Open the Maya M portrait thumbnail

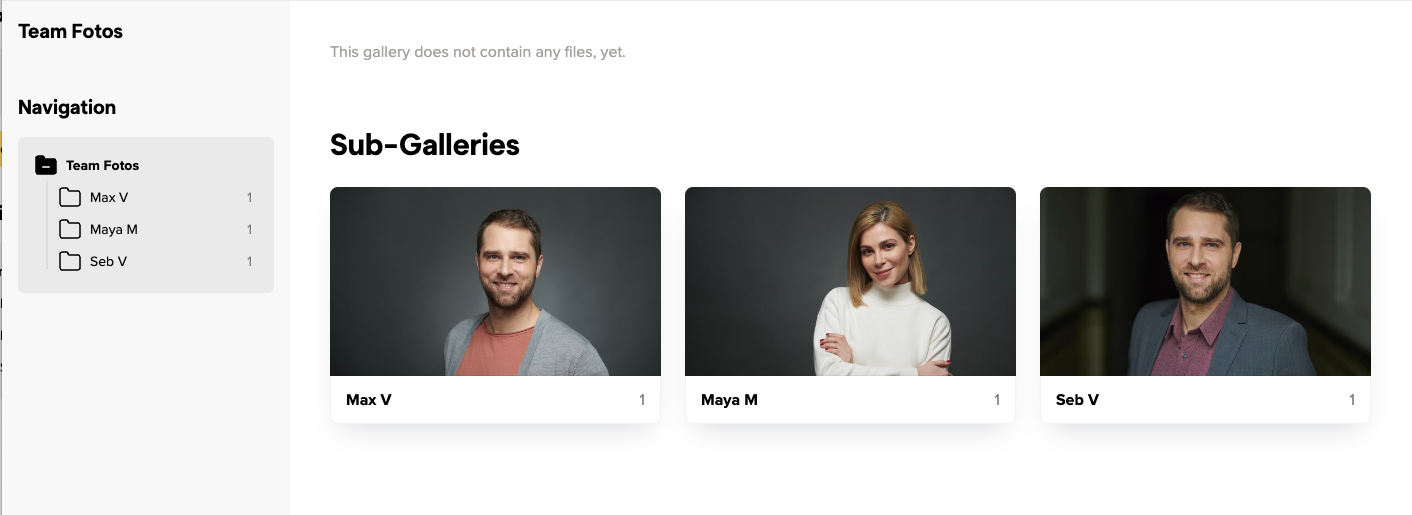click(850, 281)
